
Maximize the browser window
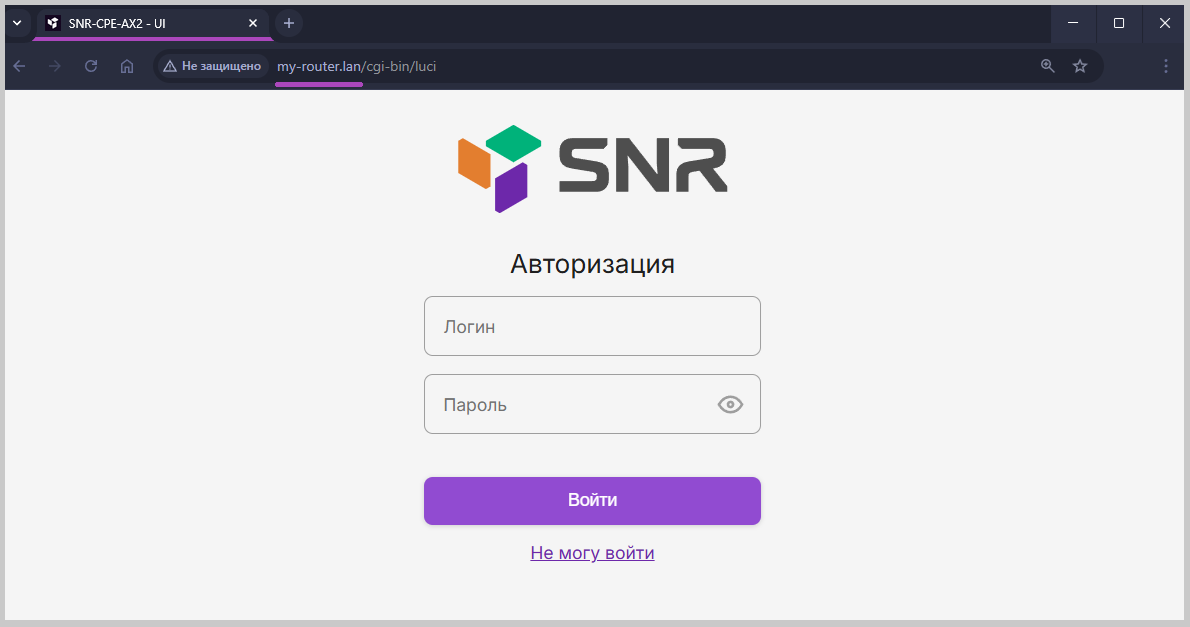tap(1119, 23)
